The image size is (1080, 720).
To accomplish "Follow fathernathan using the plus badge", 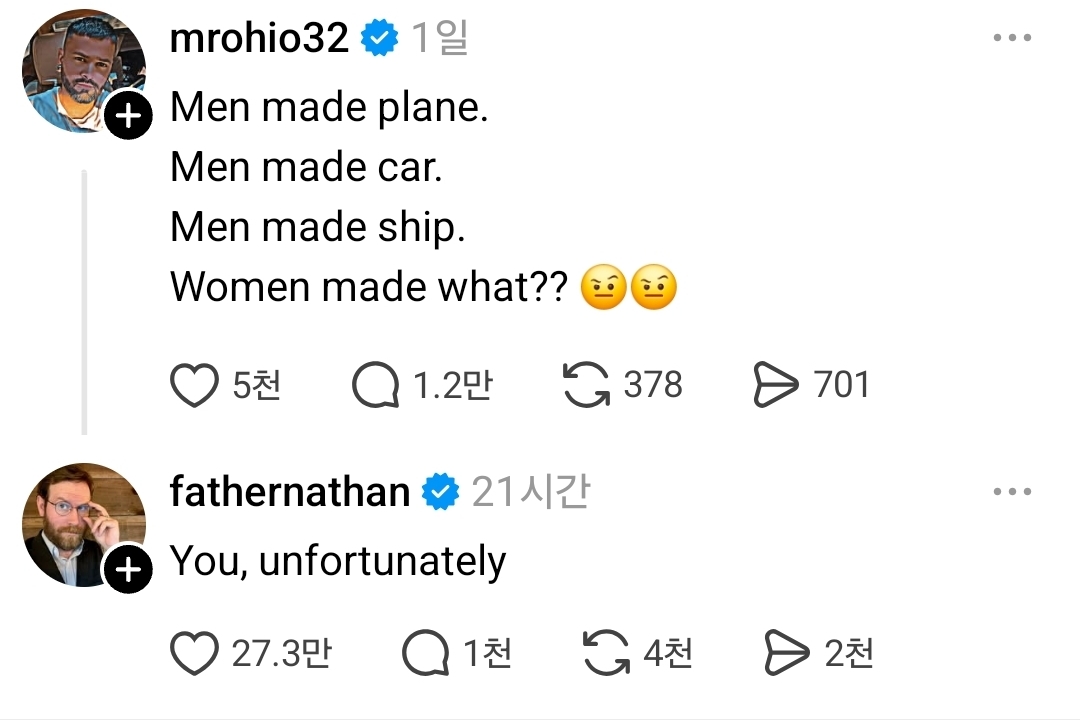I will (128, 571).
